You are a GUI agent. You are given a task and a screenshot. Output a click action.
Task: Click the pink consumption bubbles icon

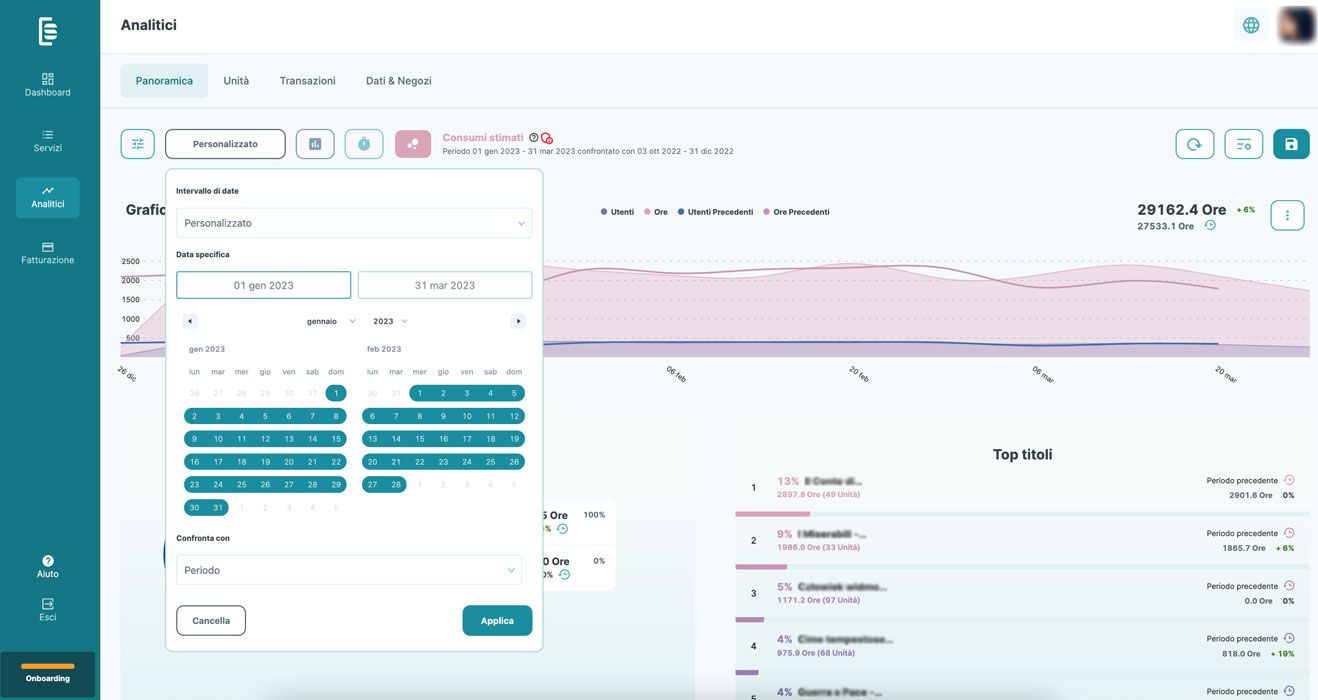click(413, 144)
